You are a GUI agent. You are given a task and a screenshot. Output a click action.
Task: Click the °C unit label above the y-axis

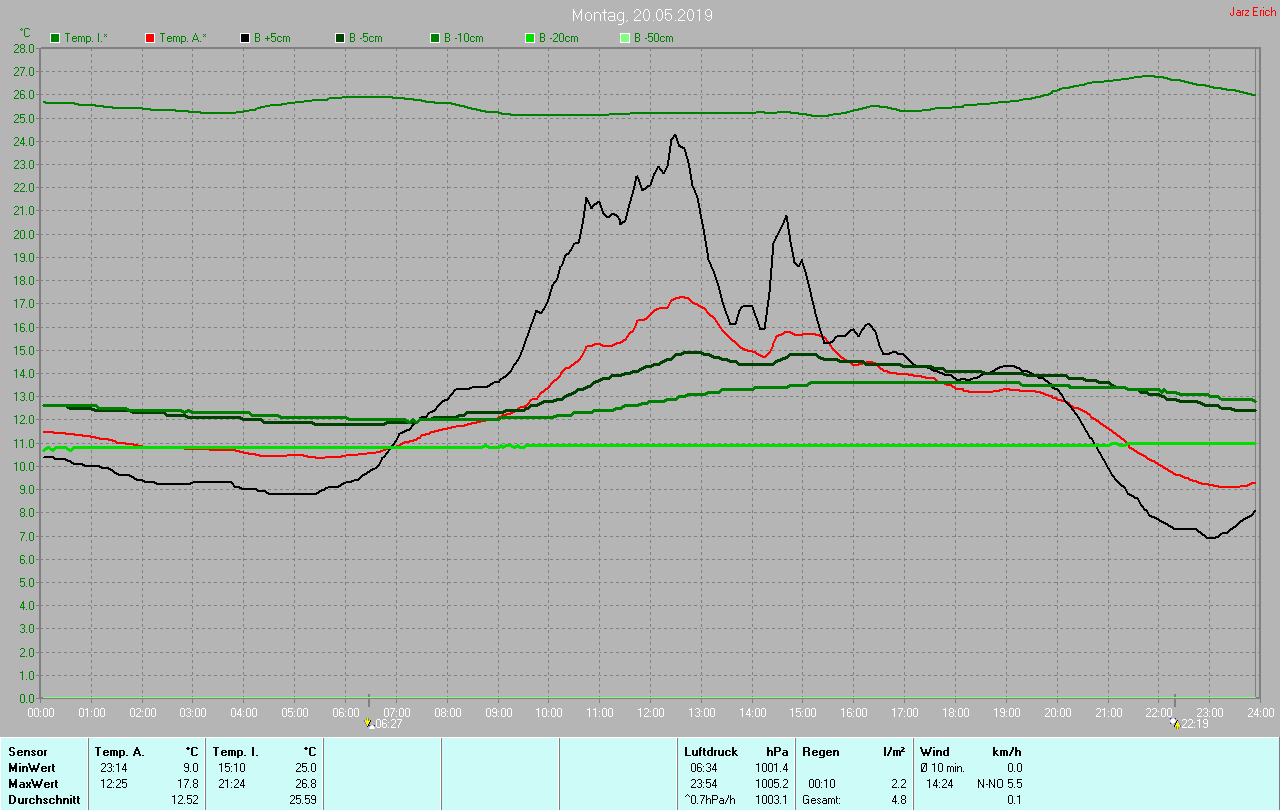click(25, 33)
